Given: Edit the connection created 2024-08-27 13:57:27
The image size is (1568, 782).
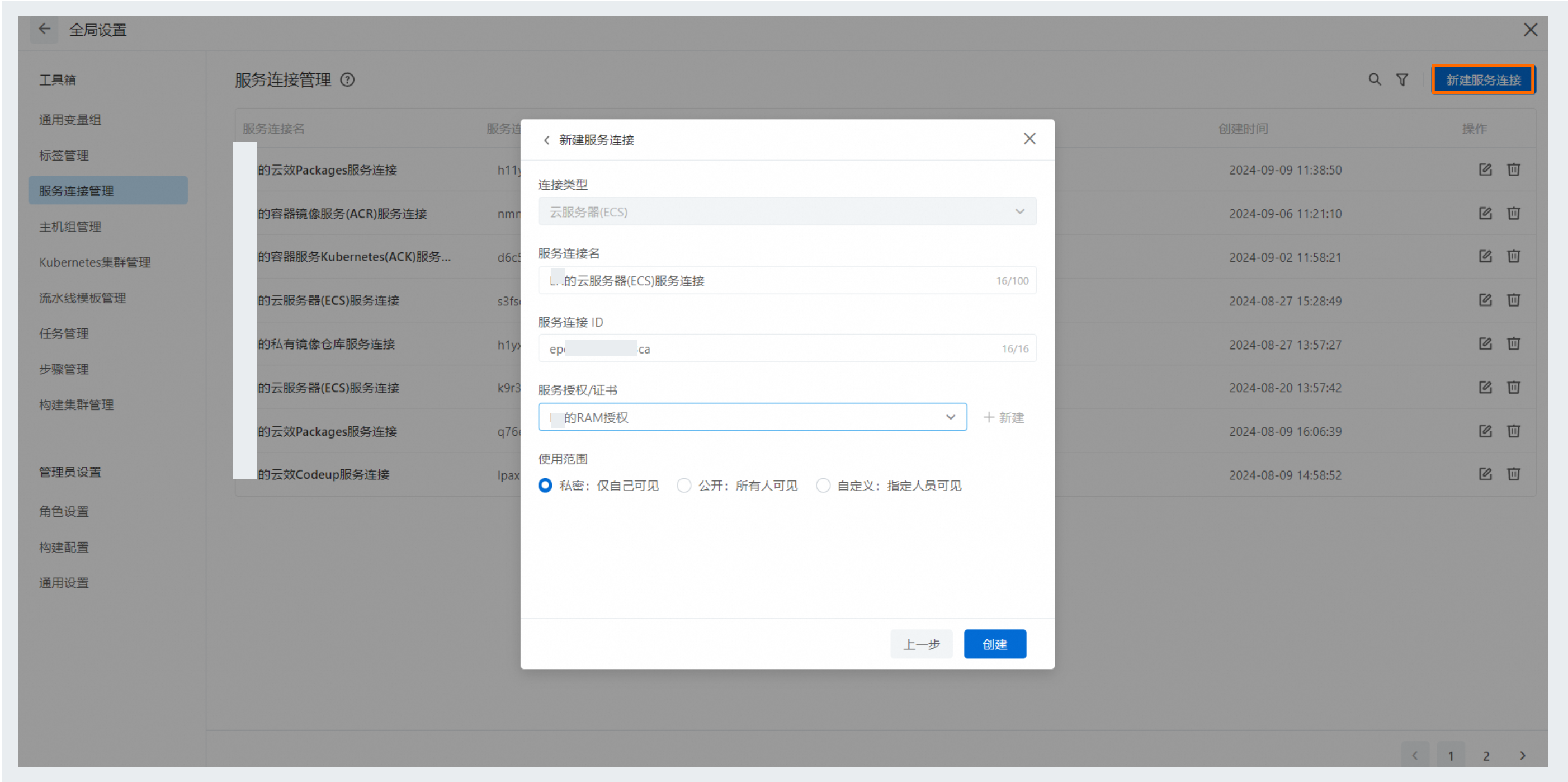Looking at the screenshot, I should (1485, 344).
